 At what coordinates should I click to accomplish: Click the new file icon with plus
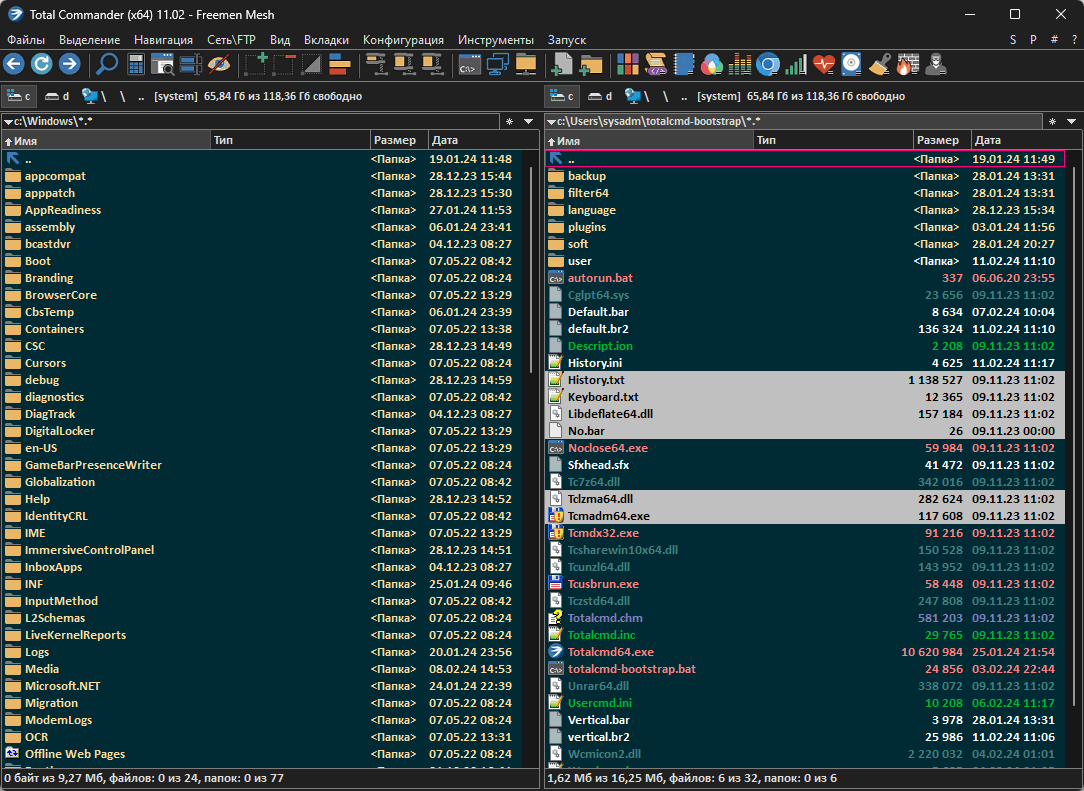pyautogui.click(x=562, y=65)
